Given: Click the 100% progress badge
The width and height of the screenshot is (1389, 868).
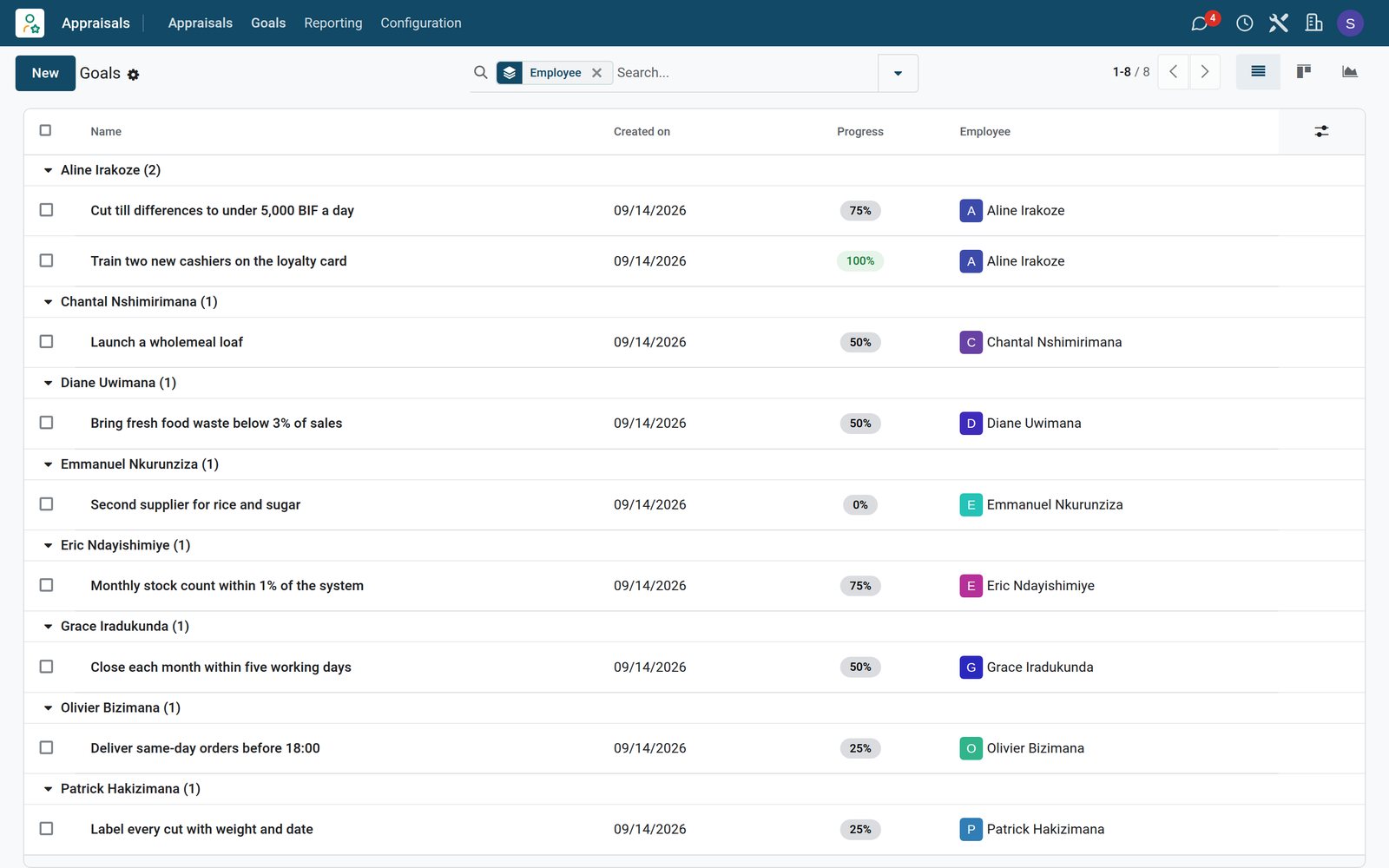Looking at the screenshot, I should pyautogui.click(x=860, y=261).
